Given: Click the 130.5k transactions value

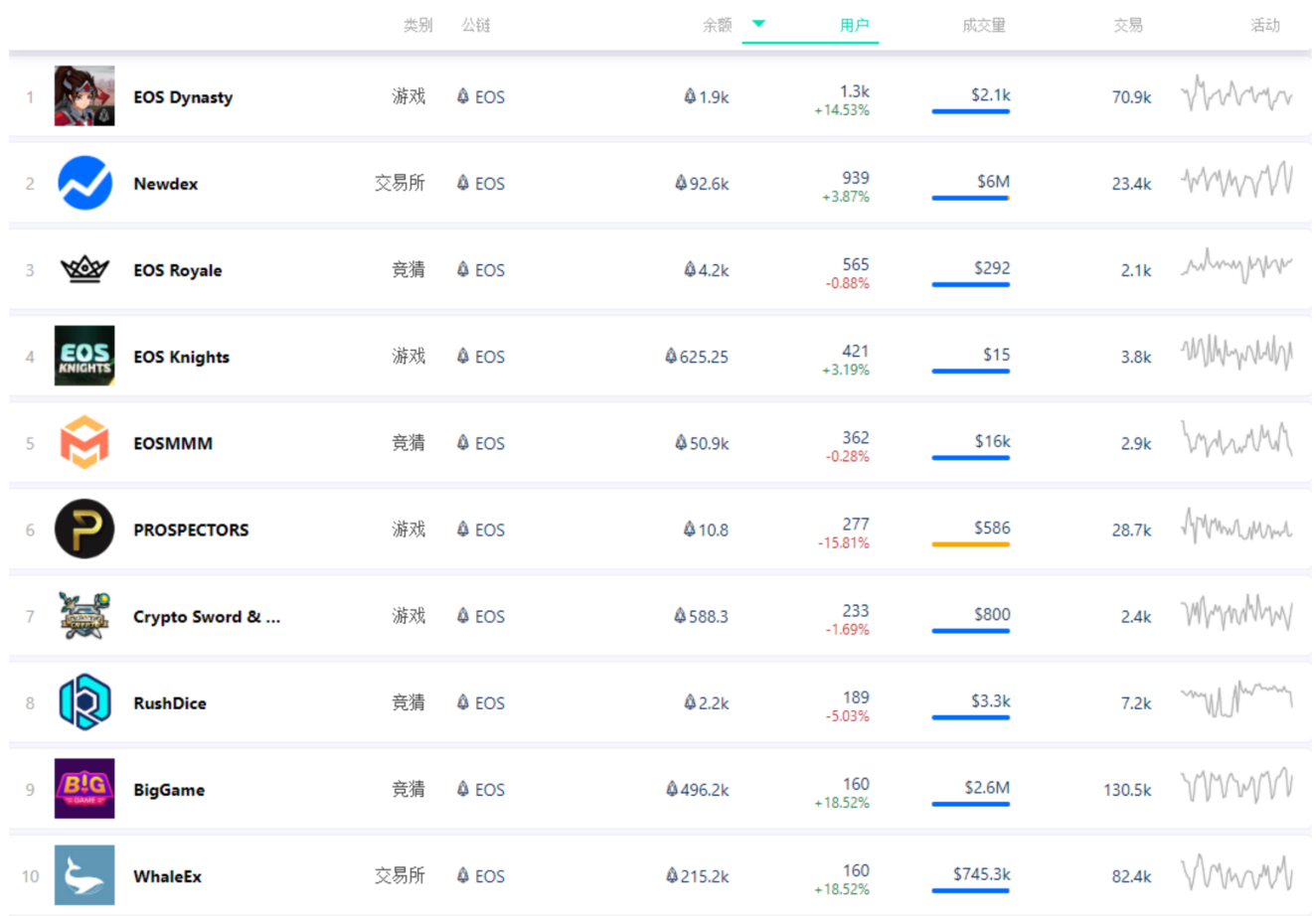Looking at the screenshot, I should point(1127,790).
